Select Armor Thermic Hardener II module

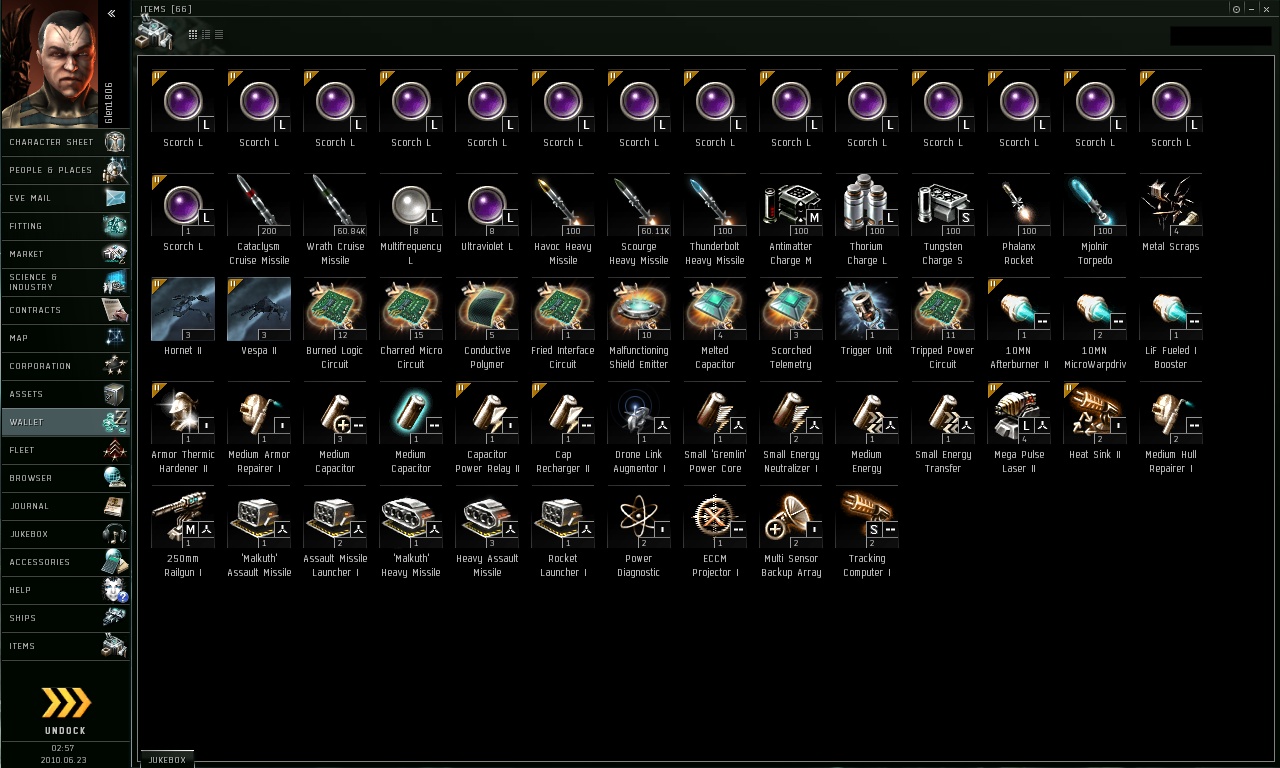click(183, 428)
